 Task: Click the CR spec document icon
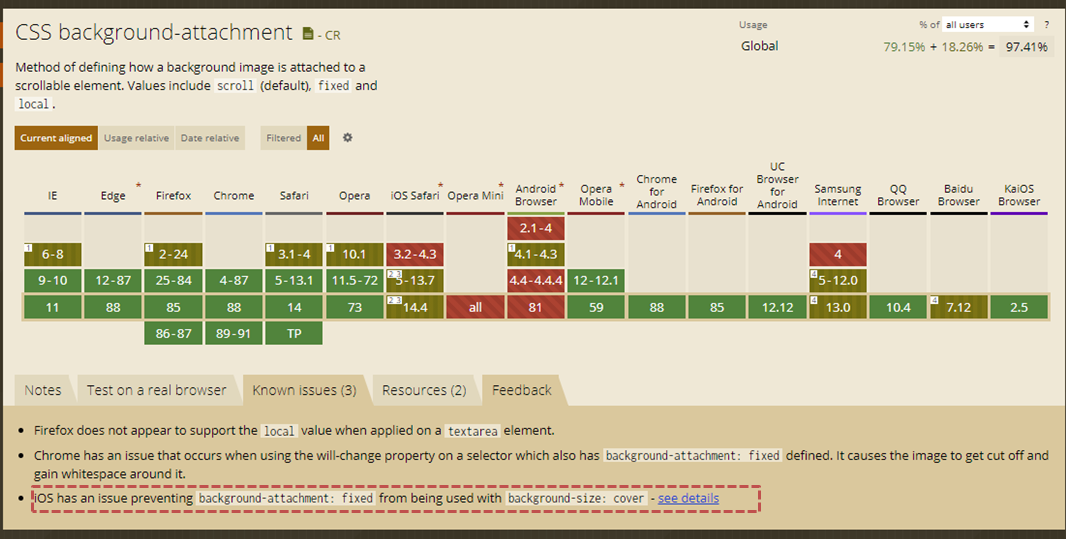(308, 33)
